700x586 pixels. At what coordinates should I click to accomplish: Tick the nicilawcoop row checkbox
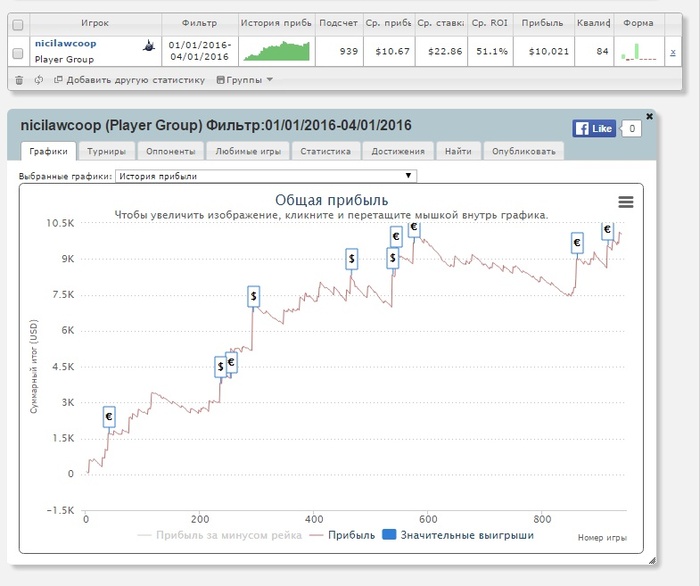click(18, 54)
